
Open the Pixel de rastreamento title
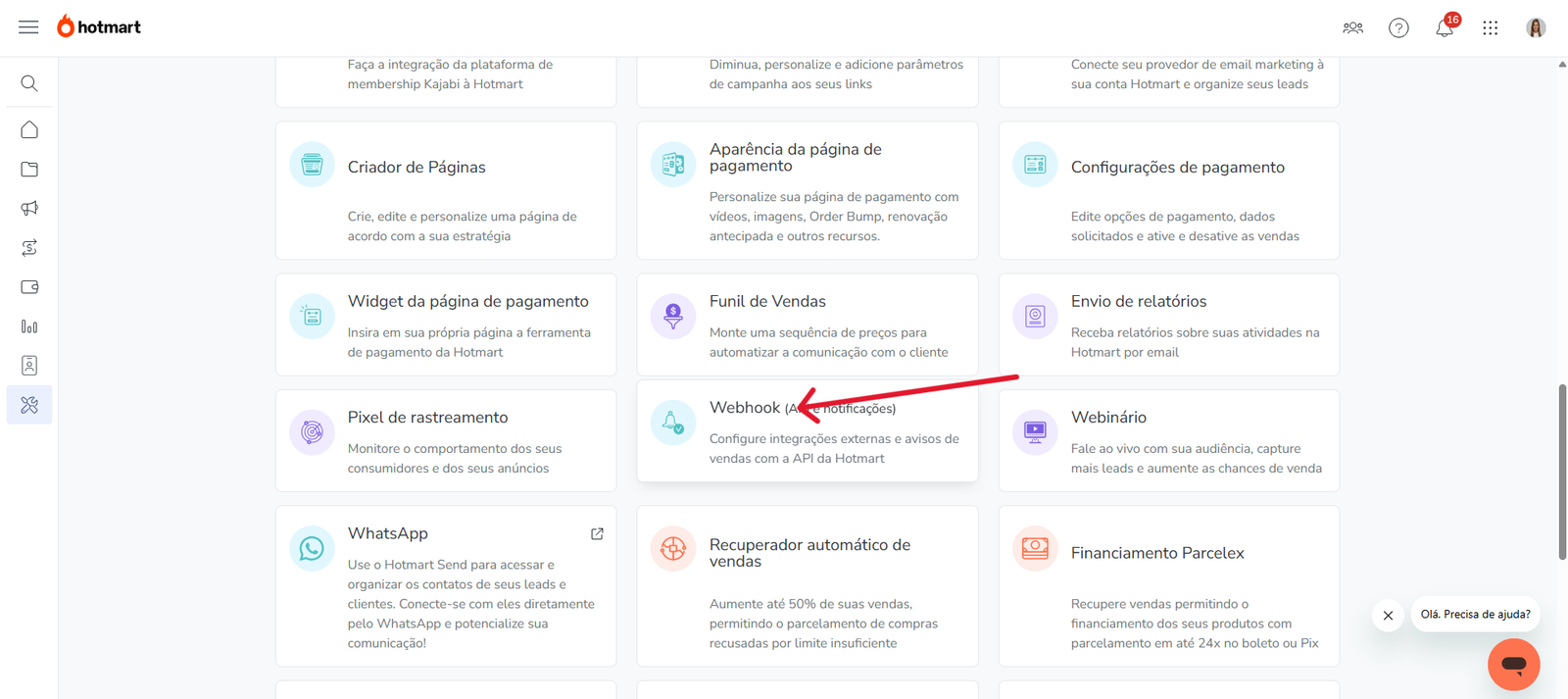pyautogui.click(x=427, y=418)
